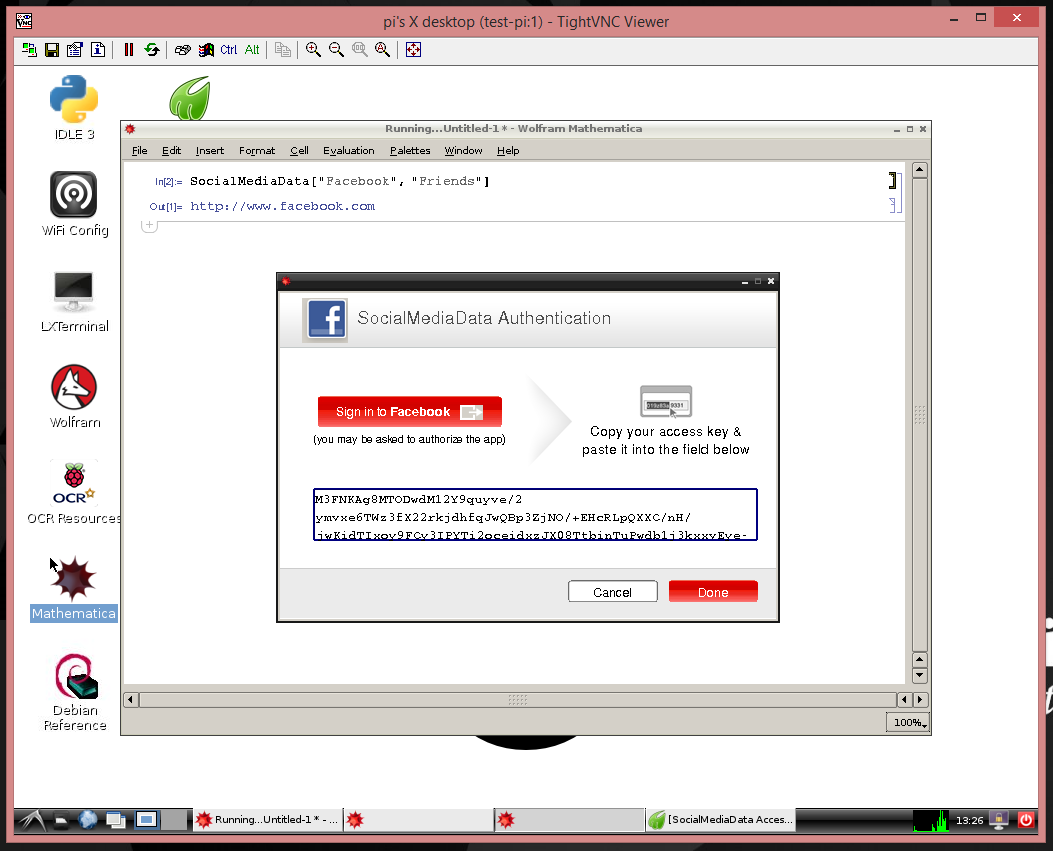Open the Format menu
The width and height of the screenshot is (1053, 851).
click(x=257, y=150)
